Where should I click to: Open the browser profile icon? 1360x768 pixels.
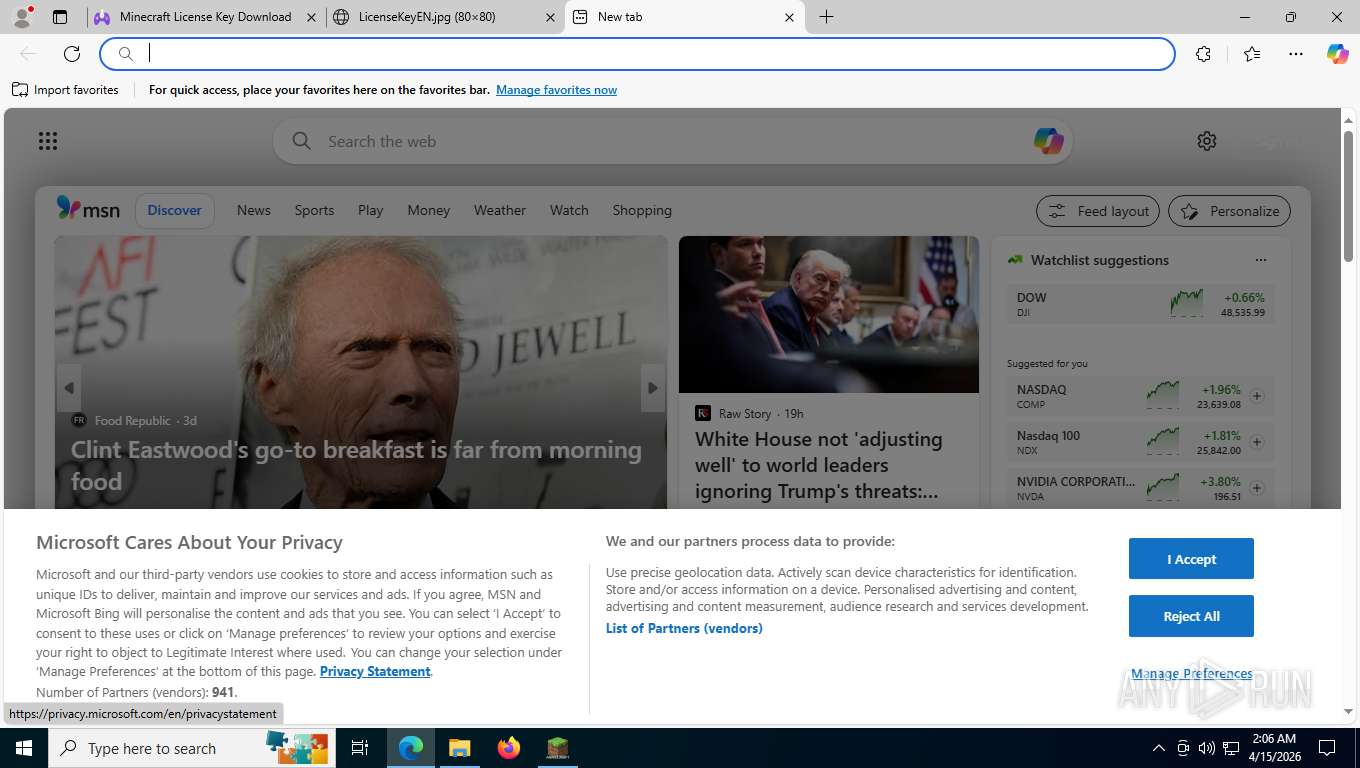tap(22, 17)
